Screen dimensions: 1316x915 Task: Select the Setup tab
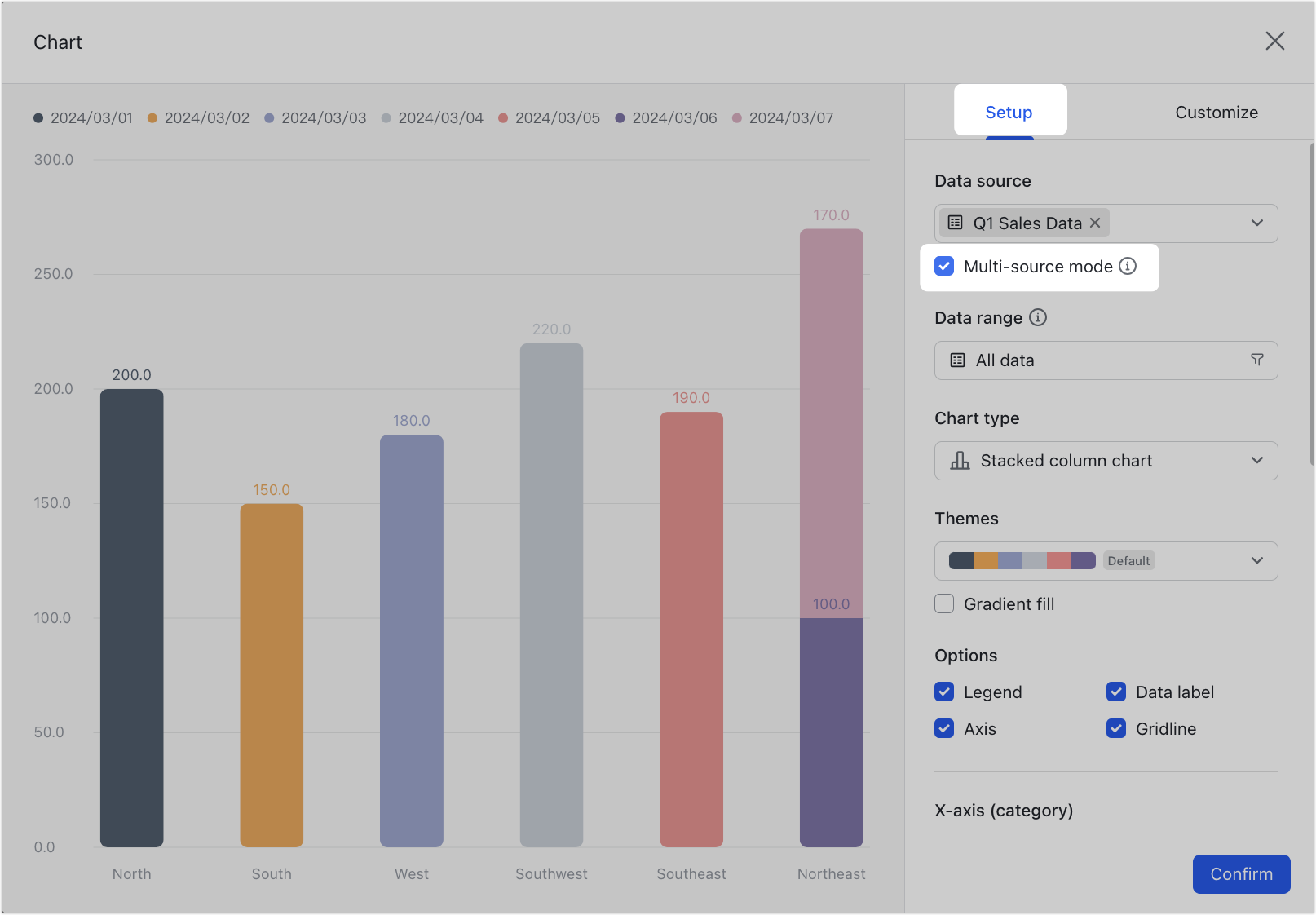click(x=1009, y=112)
